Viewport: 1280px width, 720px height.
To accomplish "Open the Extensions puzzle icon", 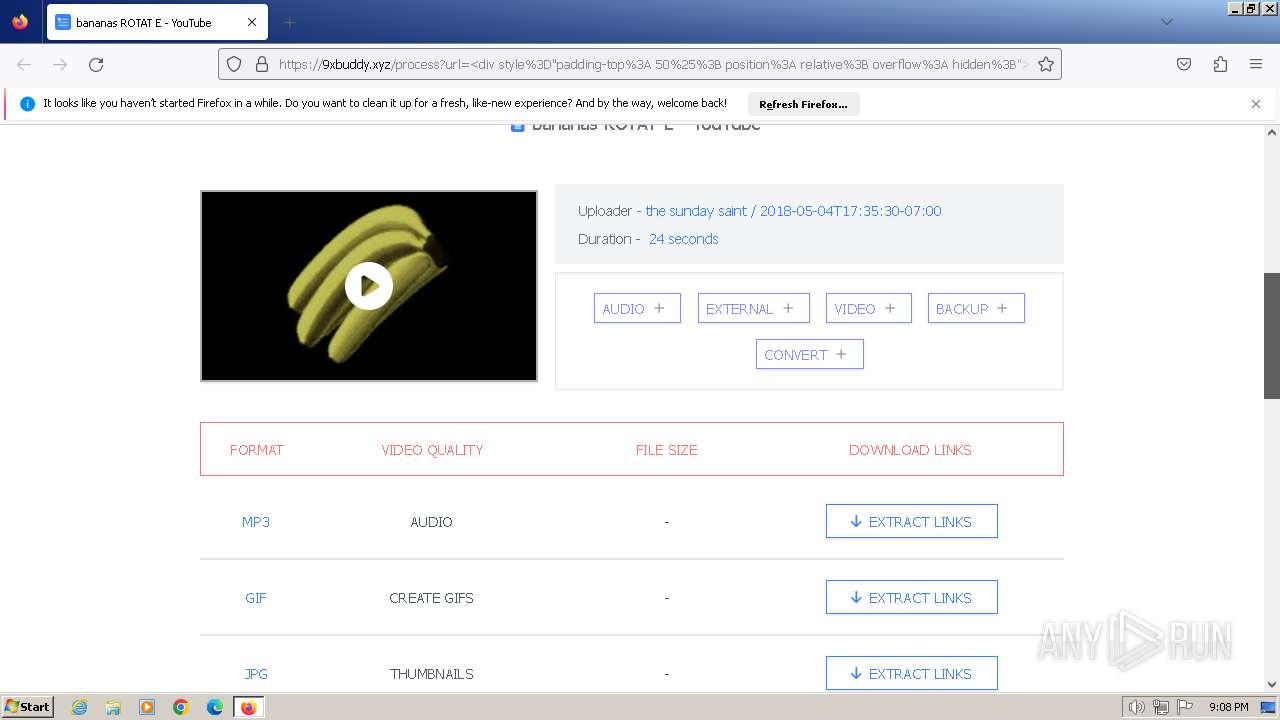I will pos(1220,64).
